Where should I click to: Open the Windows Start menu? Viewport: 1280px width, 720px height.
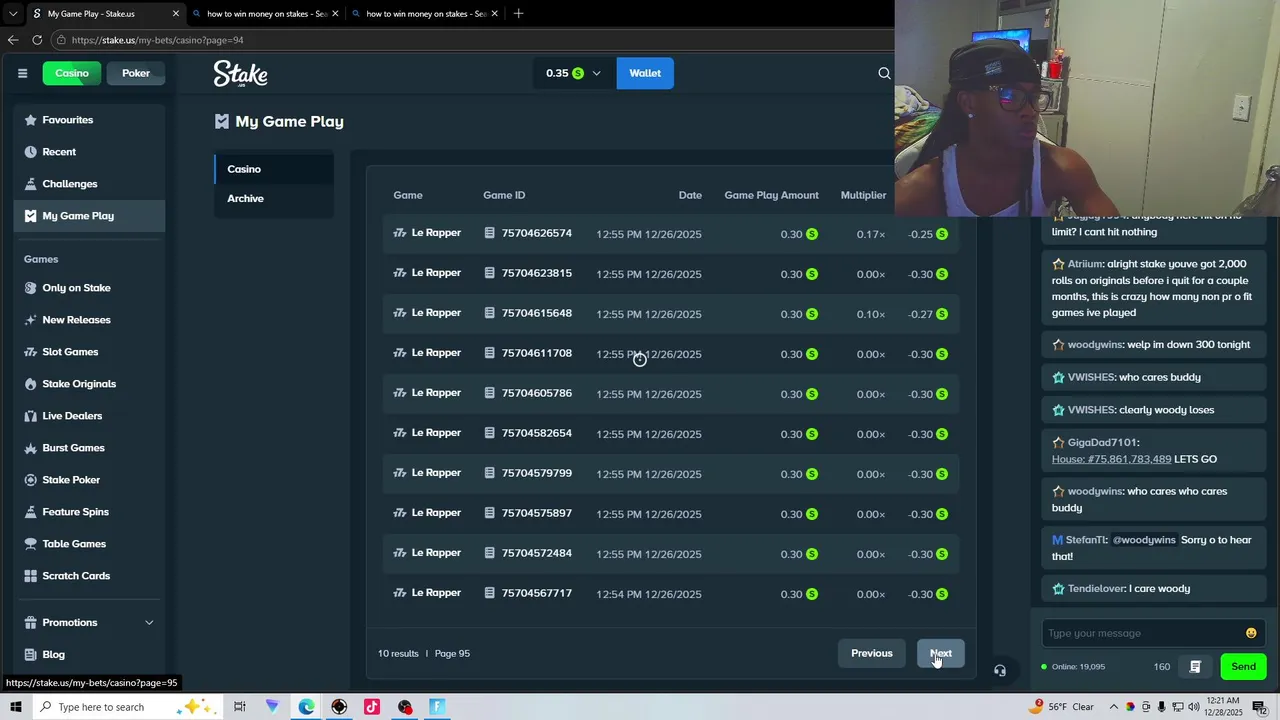coord(15,707)
